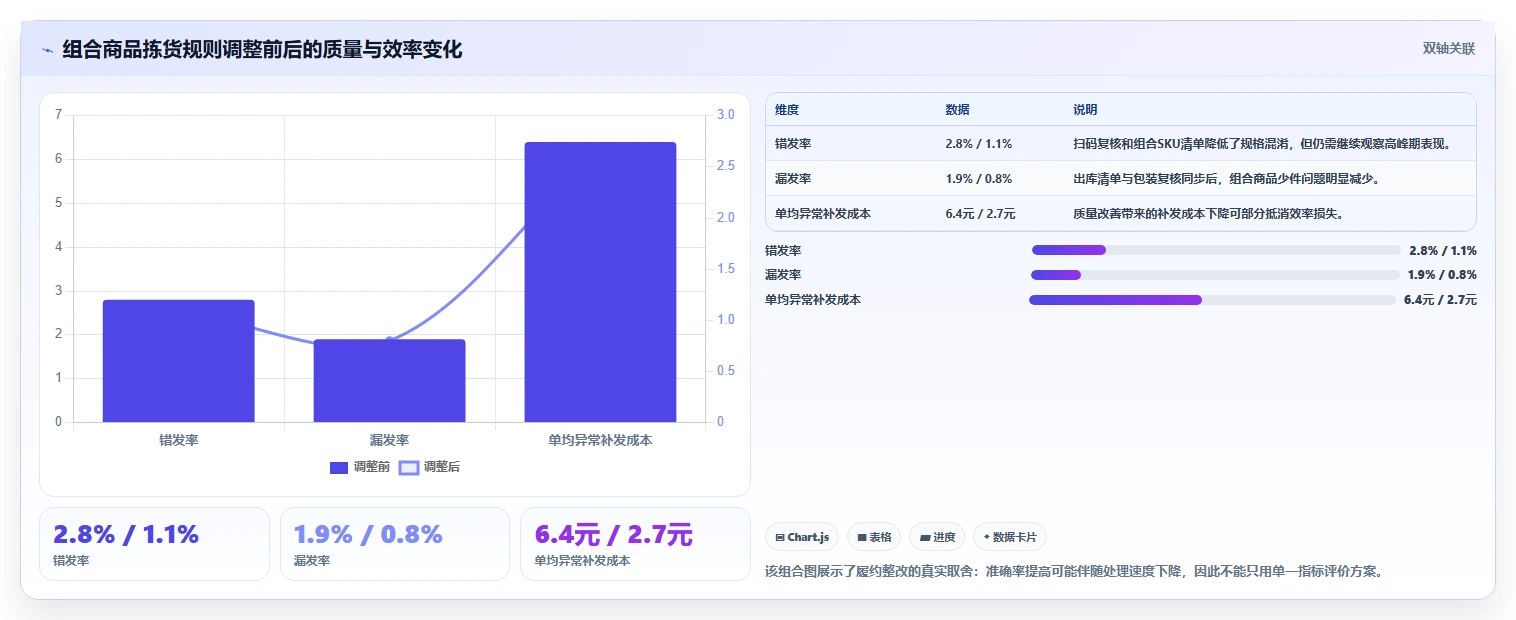Viewport: 1516px width, 620px height.
Task: Select the 单均异常补发成本 table row cell
Action: 823,214
